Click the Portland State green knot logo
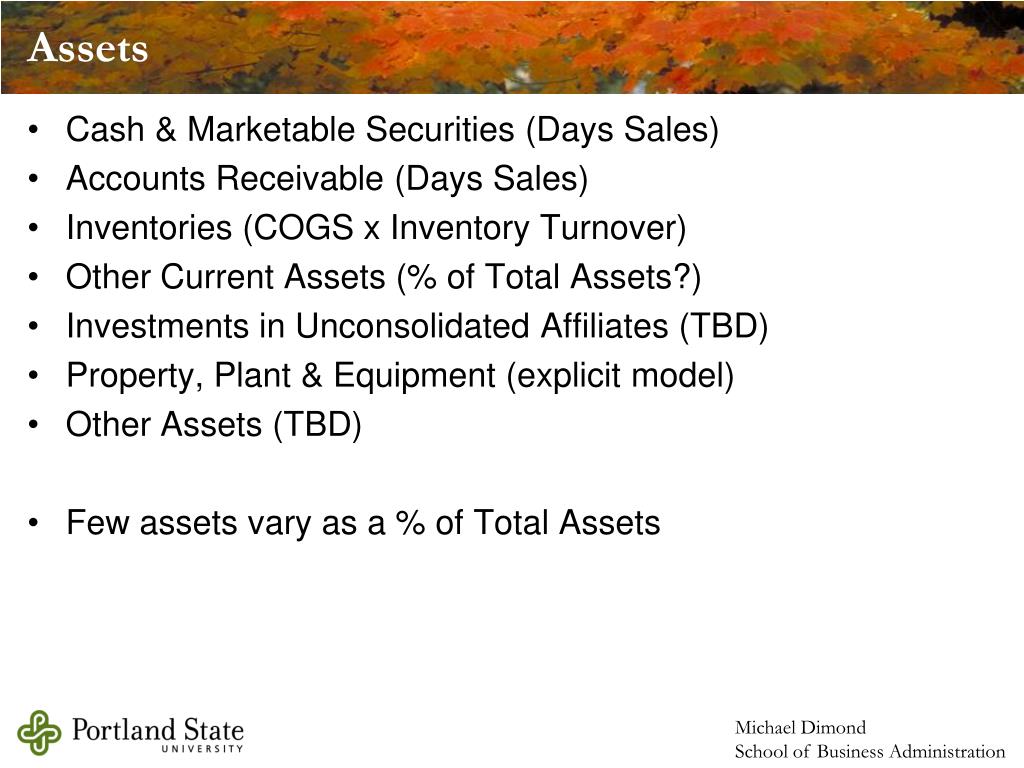 39,732
